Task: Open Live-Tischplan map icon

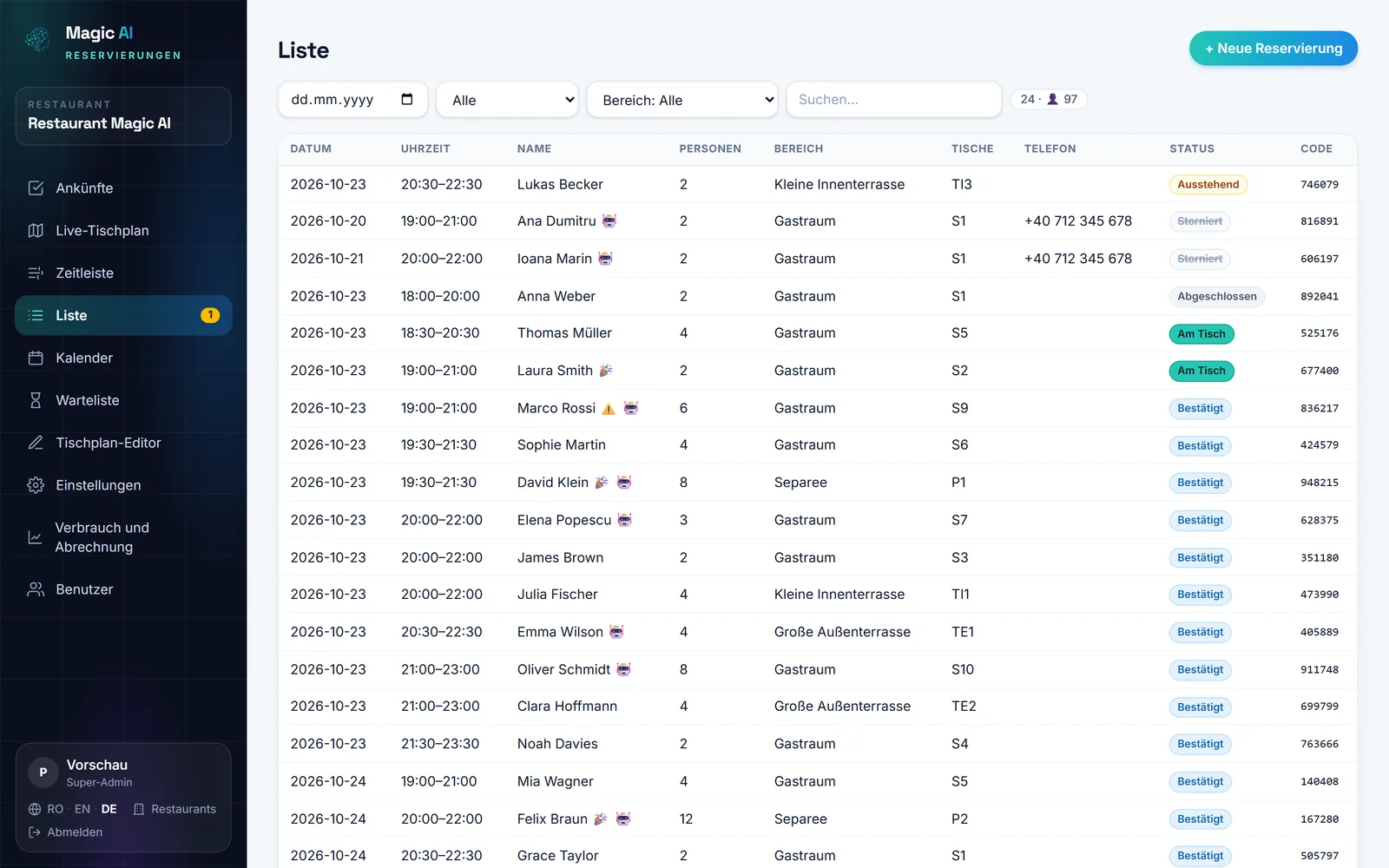Action: [x=36, y=231]
